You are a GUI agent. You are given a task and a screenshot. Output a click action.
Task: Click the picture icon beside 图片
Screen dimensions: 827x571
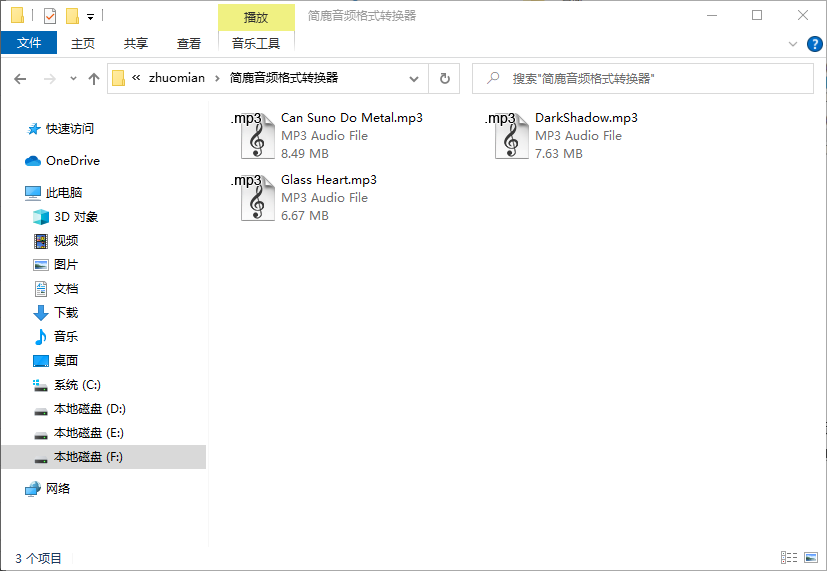(x=41, y=265)
